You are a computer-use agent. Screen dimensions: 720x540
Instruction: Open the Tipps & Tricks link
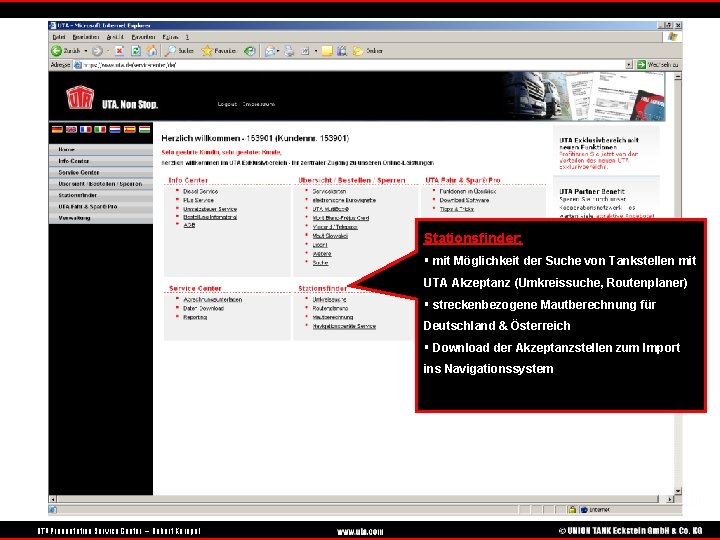click(457, 209)
